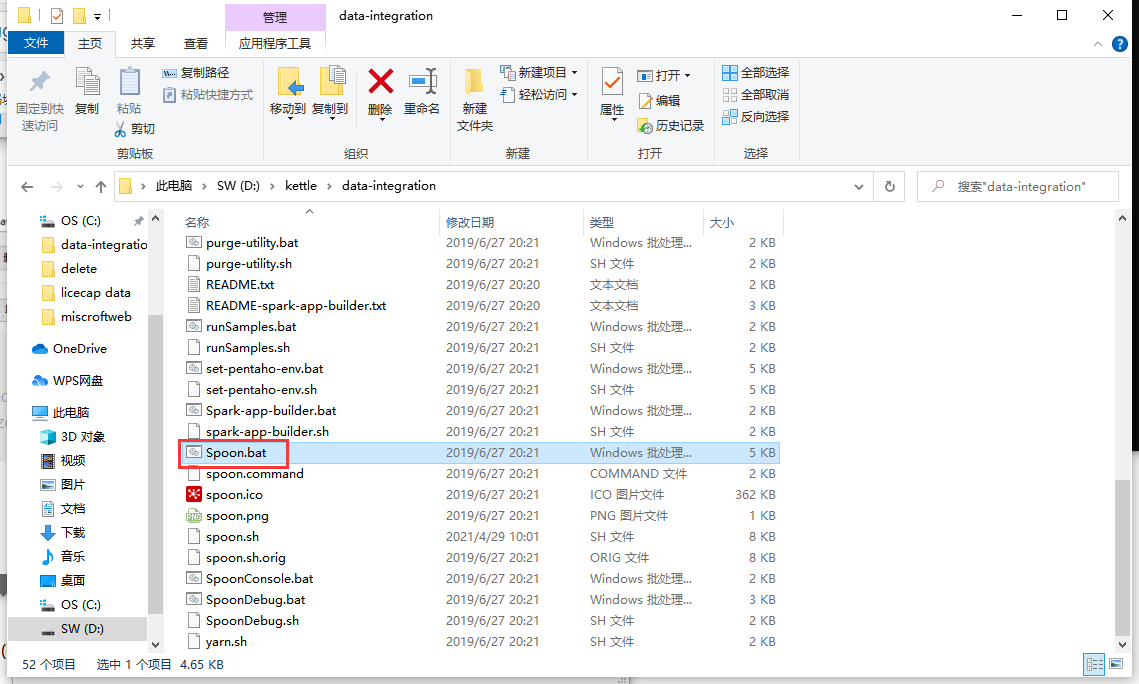The width and height of the screenshot is (1139, 684).
Task: Open the New item (新建项目) dropdown
Action: click(539, 73)
